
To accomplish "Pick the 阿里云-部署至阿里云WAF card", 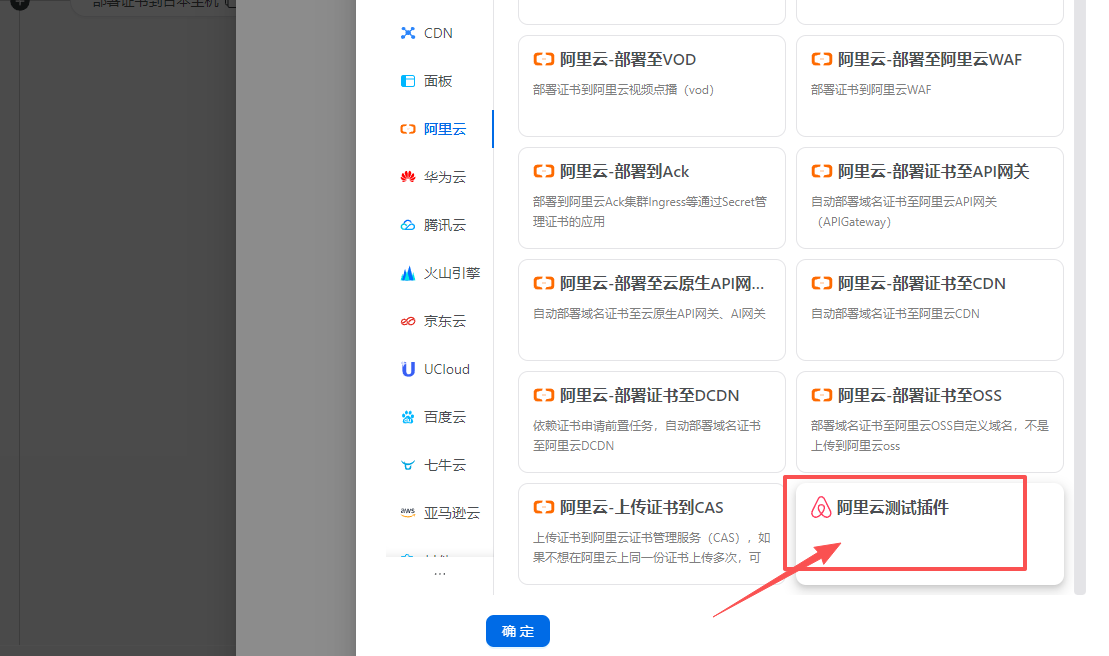I will [929, 85].
